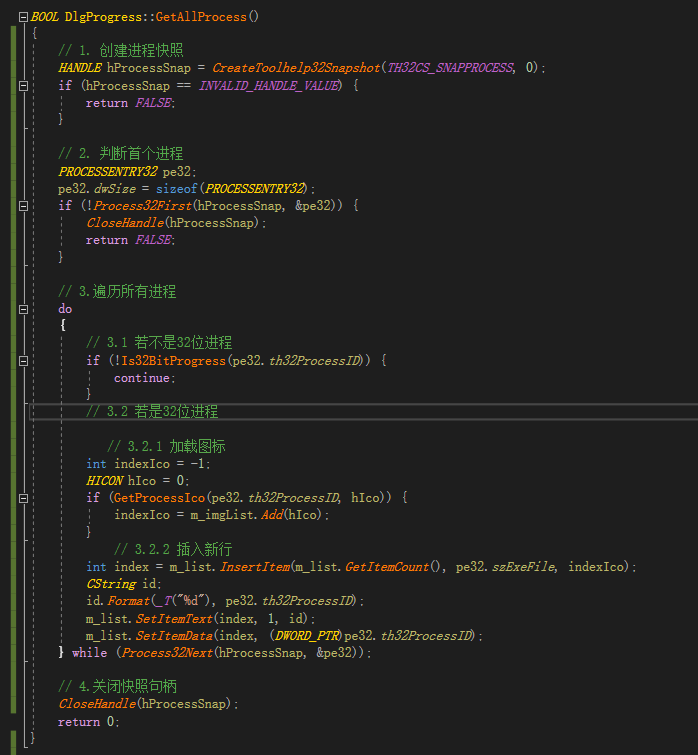Click the comment '// 4.关闭快照句柄'
Viewport: 698px width, 755px height.
[117, 687]
